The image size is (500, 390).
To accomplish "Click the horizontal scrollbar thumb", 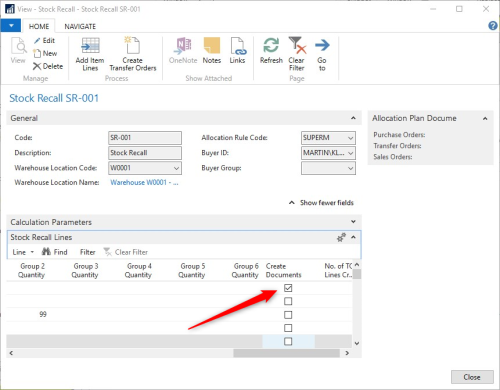I will coord(286,353).
